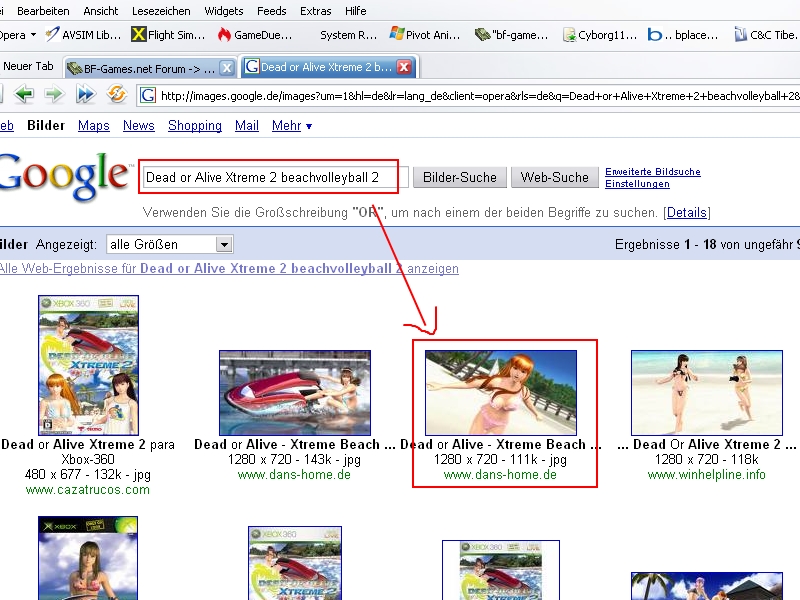The image size is (800, 600).
Task: Go to Google Mail link
Action: (246, 126)
